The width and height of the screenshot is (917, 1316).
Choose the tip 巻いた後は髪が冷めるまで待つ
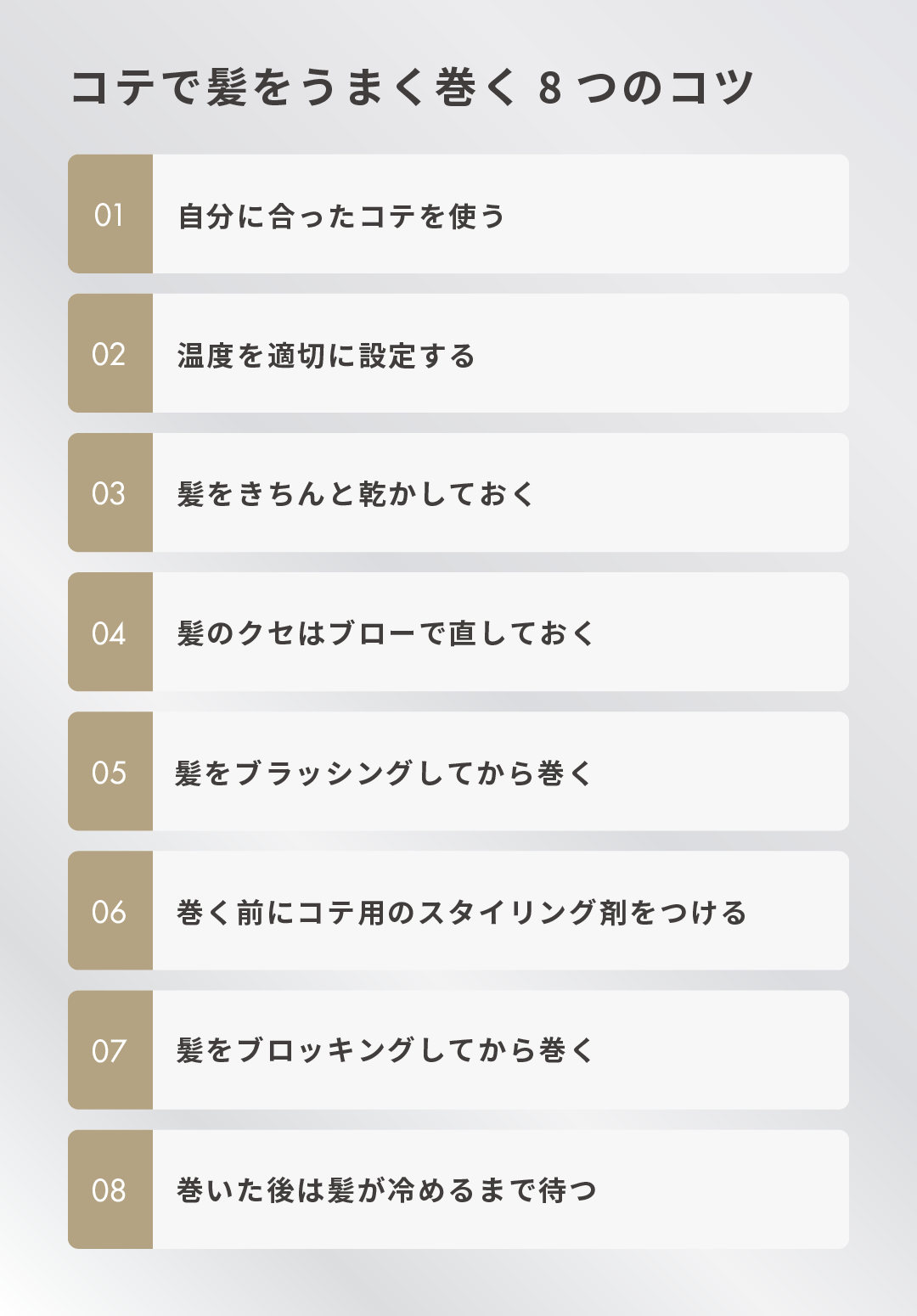387,1190
